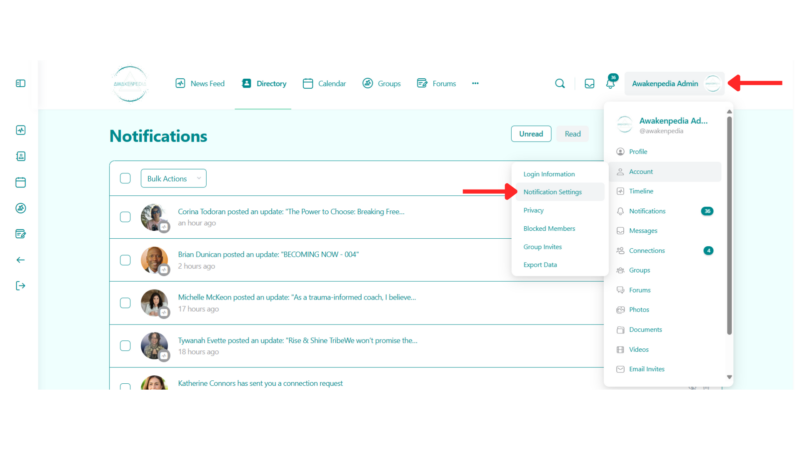Viewport: 800px width, 450px height.
Task: Click the user menu scroll down arrow
Action: pos(729,377)
